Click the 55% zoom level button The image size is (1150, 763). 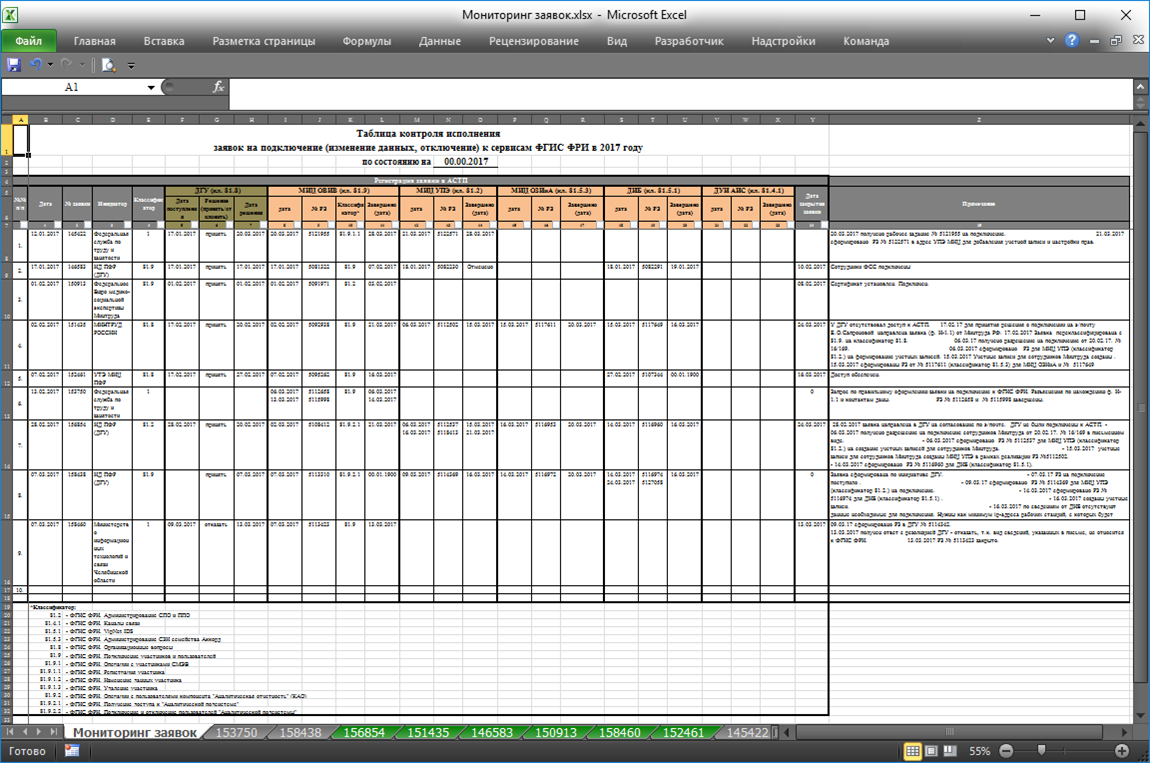pyautogui.click(x=980, y=750)
